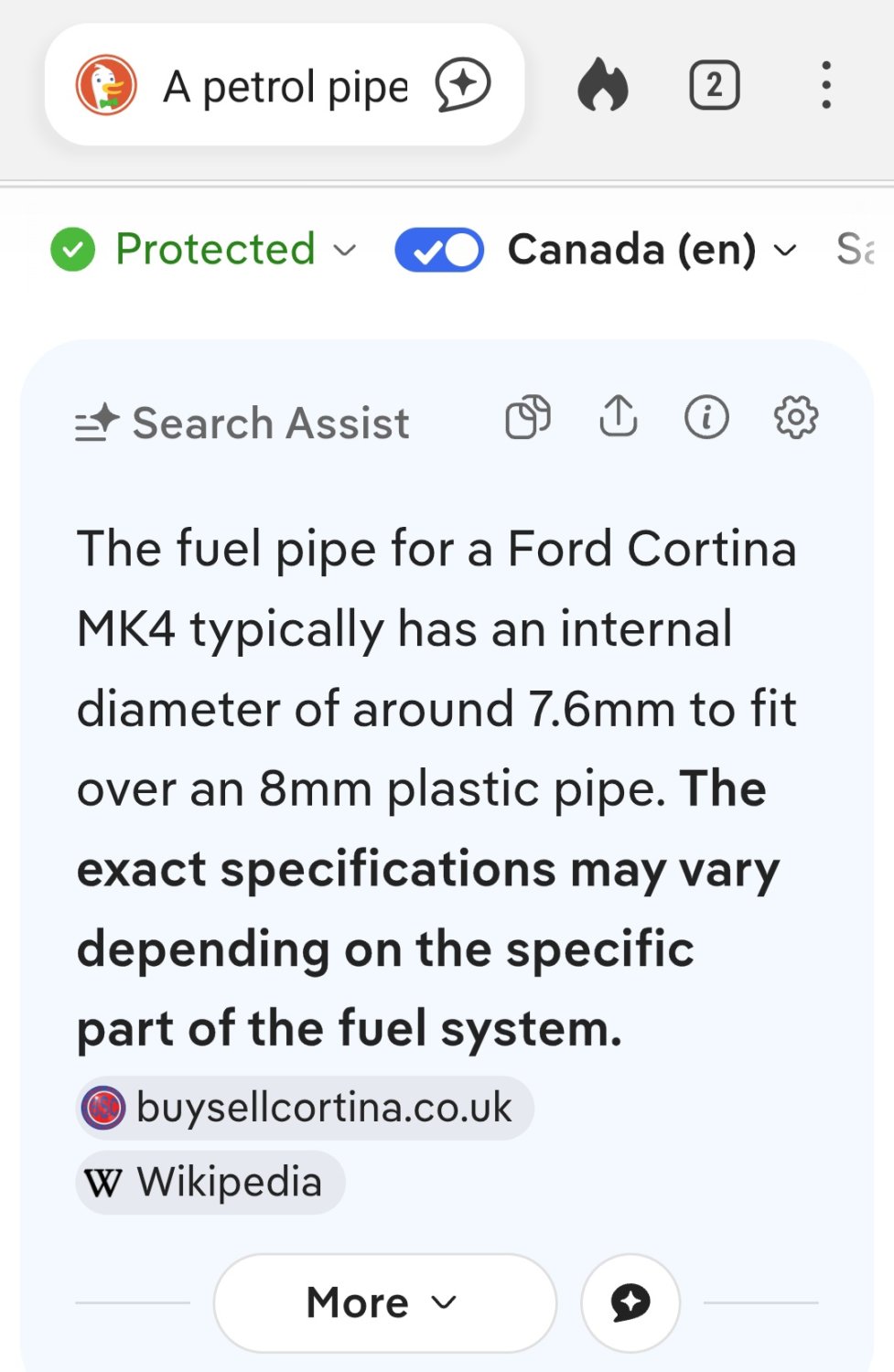Open Duck.ai chat from the address bar
The image size is (894, 1372).
(464, 84)
